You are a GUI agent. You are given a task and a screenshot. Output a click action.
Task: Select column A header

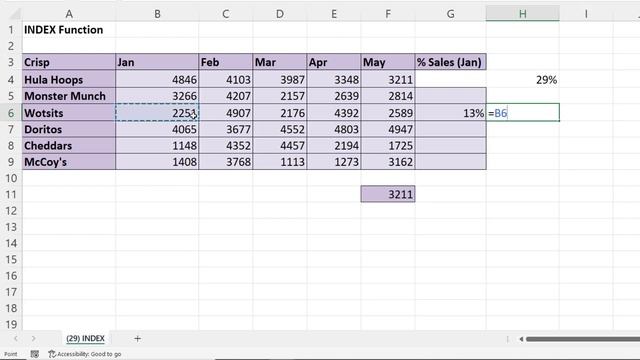click(69, 14)
